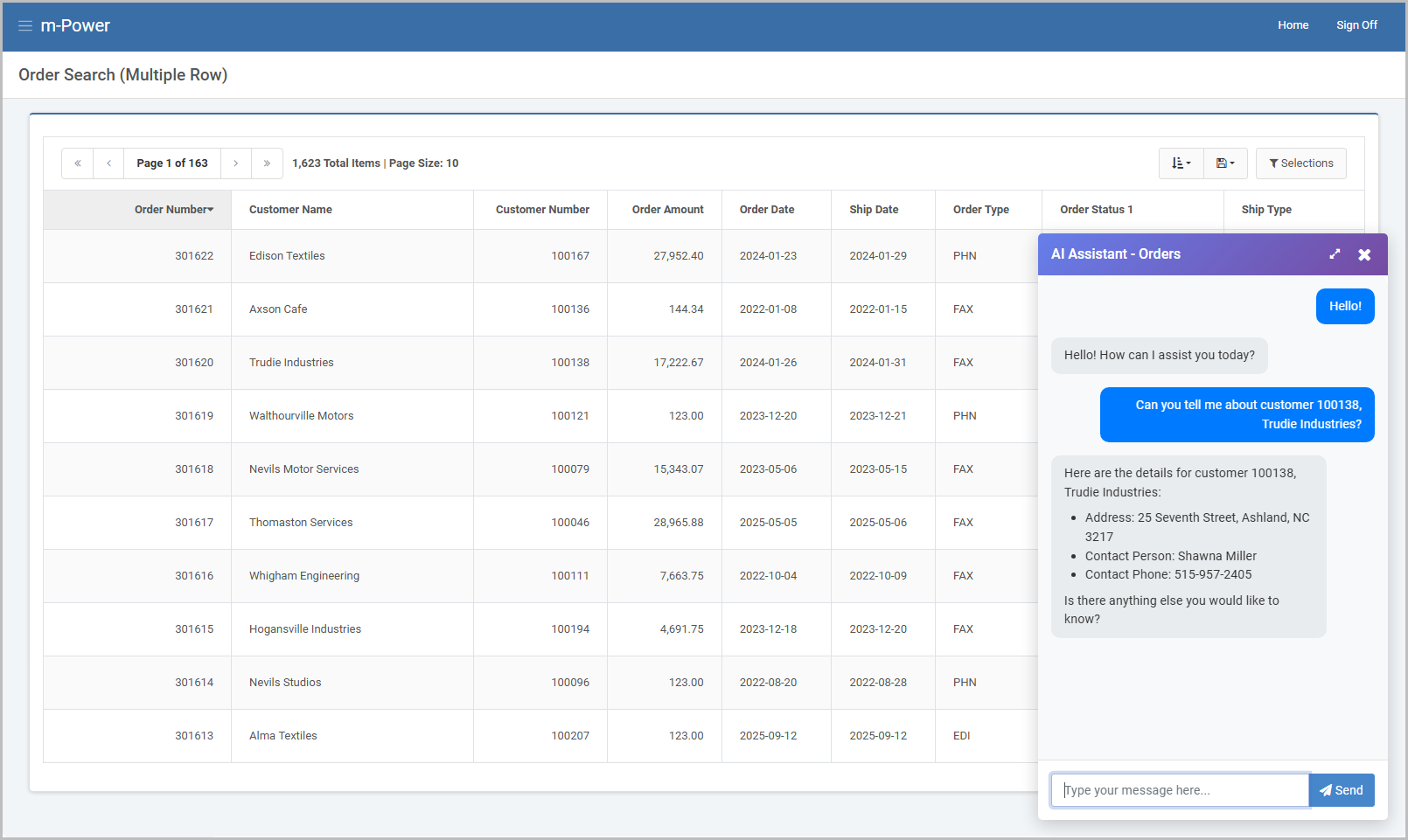Screen dimensions: 1408x840
Task: Open the save/export dropdown
Action: pos(1225,163)
